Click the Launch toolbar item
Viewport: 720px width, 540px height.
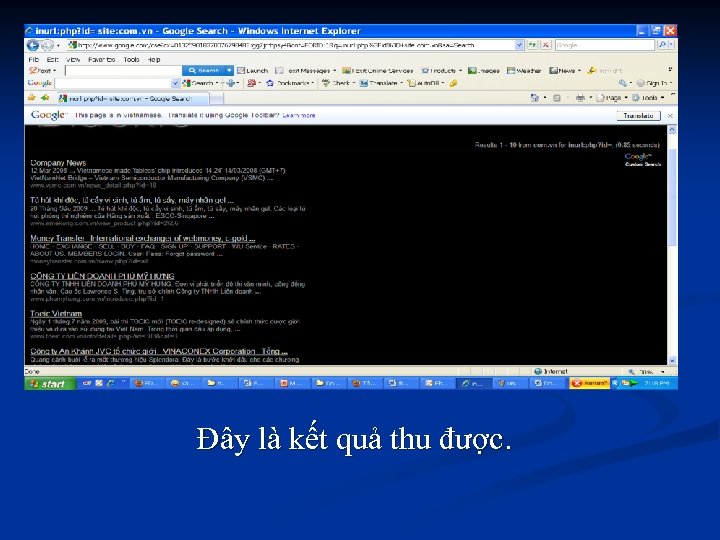pos(252,71)
